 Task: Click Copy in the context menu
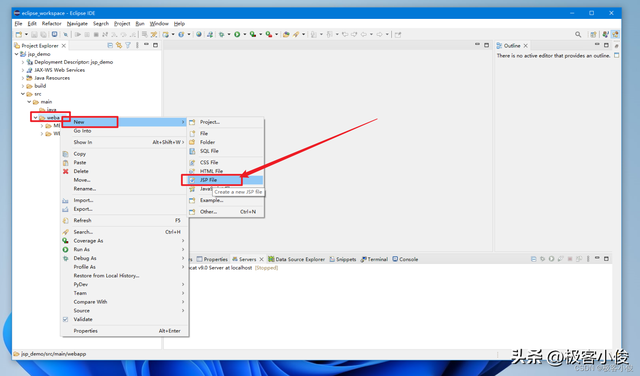coord(124,154)
